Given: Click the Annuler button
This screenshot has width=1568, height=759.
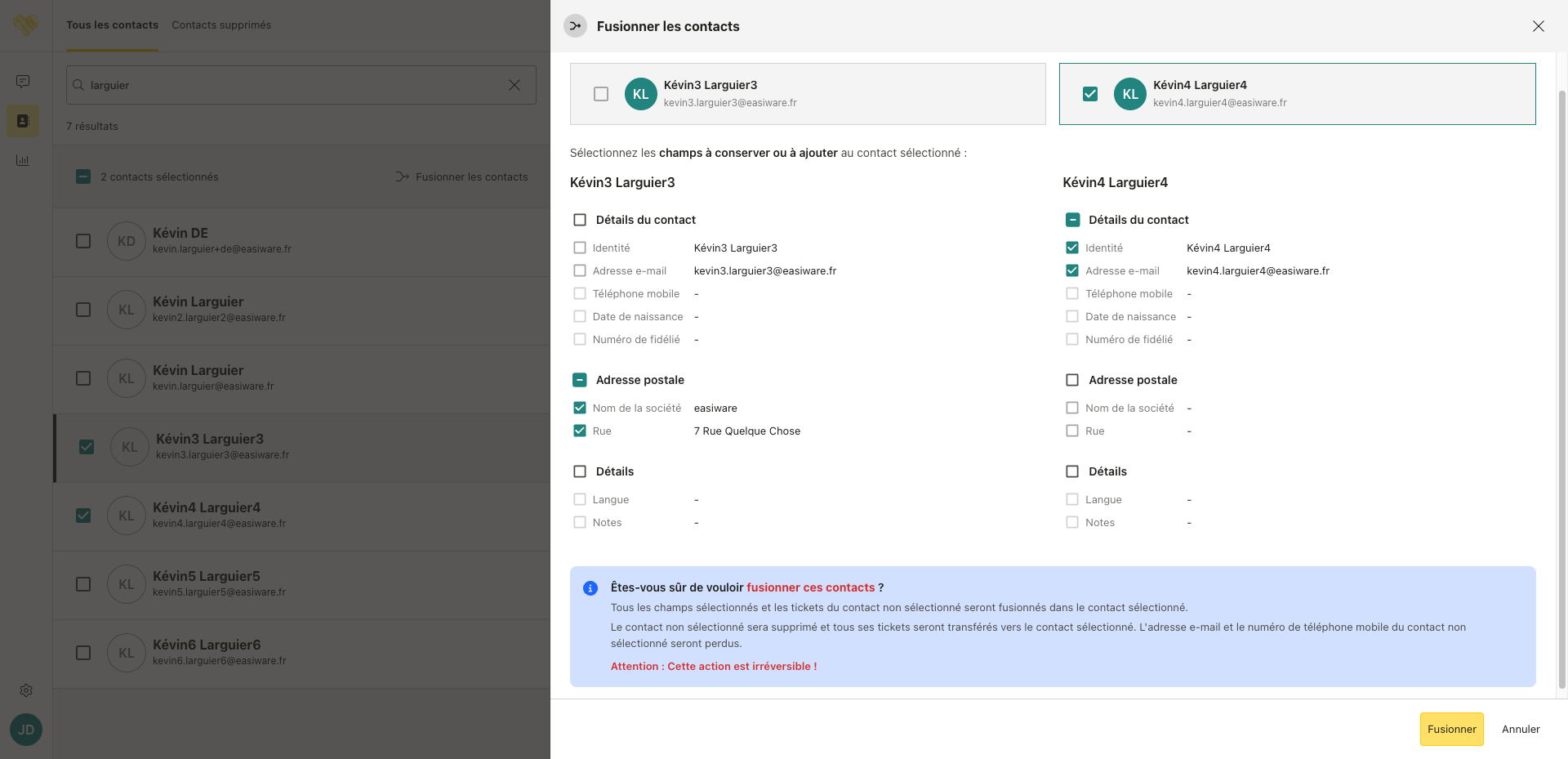Looking at the screenshot, I should [x=1521, y=730].
